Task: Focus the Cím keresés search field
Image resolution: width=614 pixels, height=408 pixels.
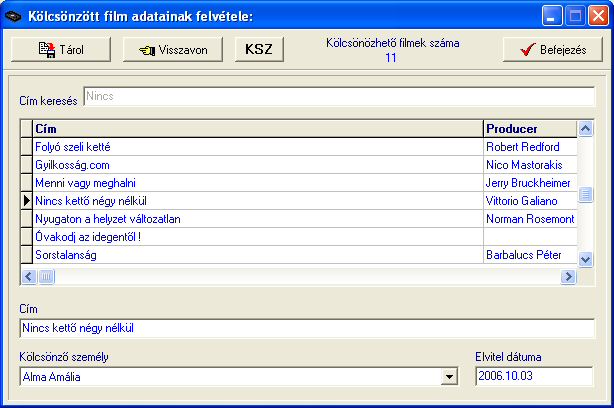Action: (x=339, y=97)
